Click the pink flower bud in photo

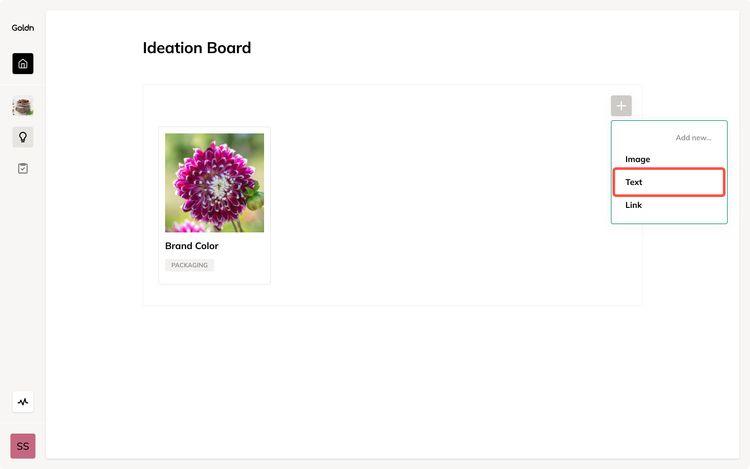(188, 227)
